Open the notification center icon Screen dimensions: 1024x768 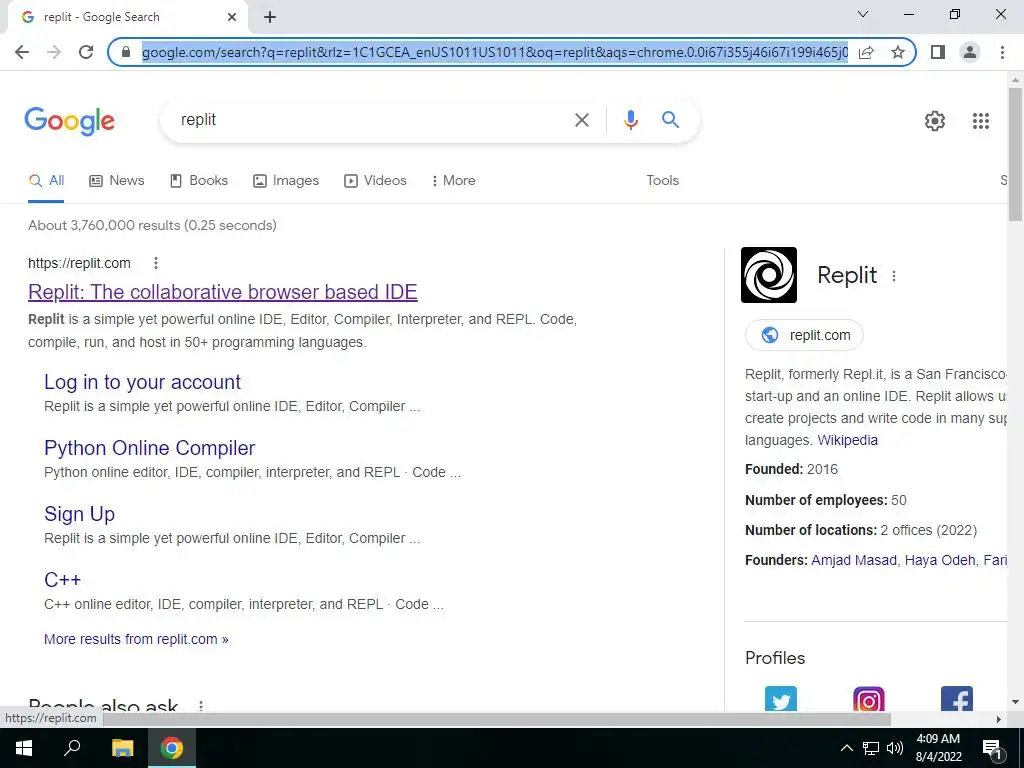click(992, 748)
